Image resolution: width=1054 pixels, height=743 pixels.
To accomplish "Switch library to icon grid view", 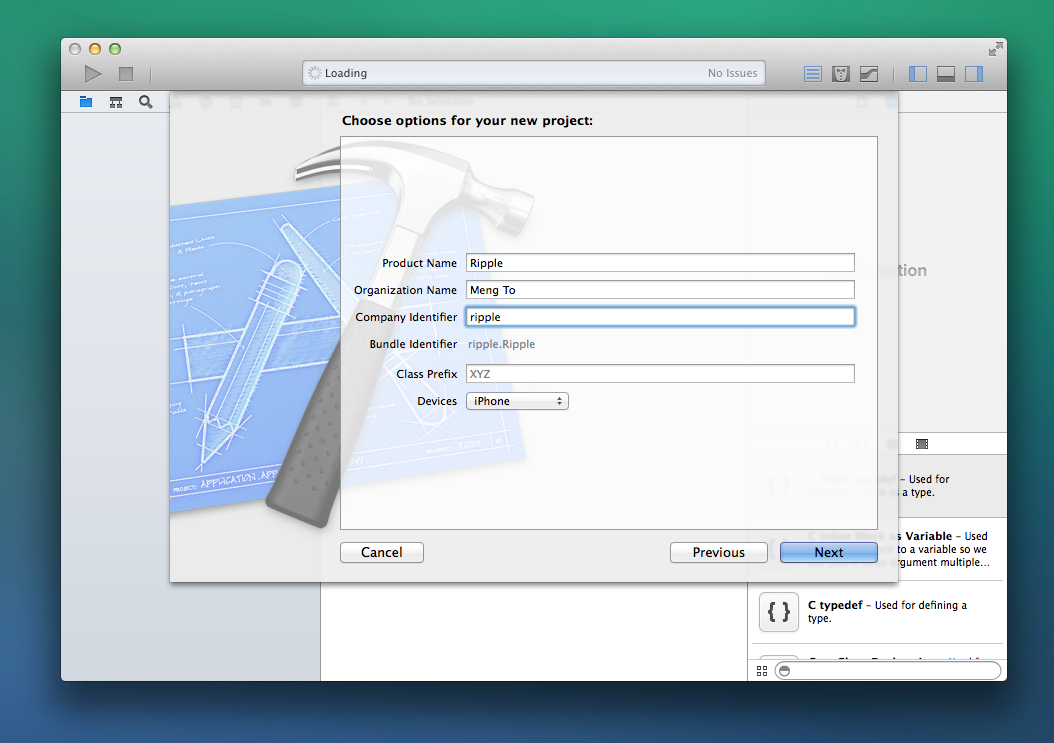I will click(x=762, y=671).
